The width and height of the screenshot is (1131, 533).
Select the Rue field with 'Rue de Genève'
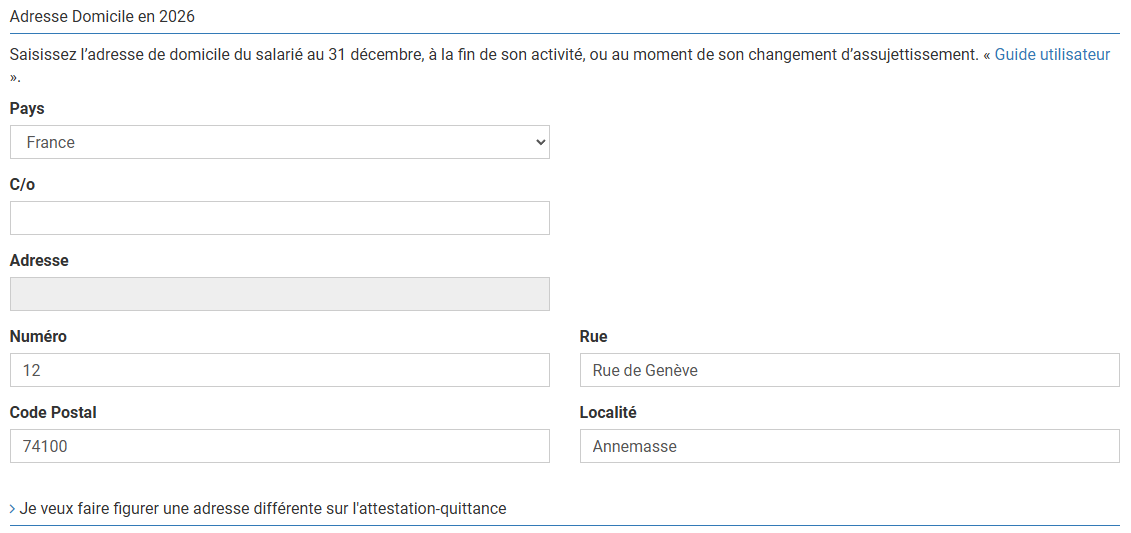pyautogui.click(x=849, y=370)
